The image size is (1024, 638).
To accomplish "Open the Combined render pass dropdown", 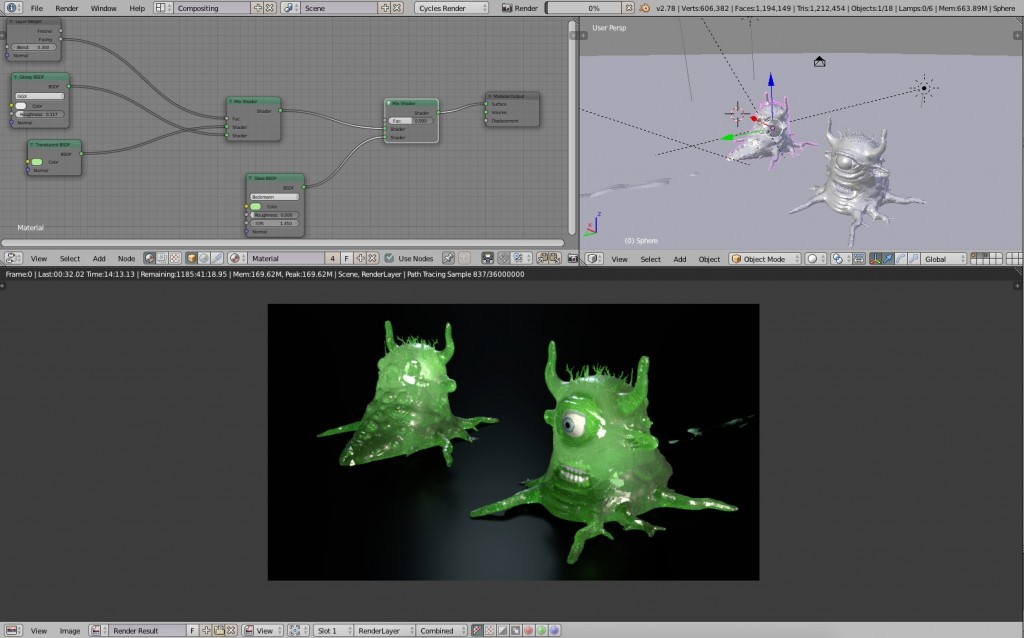I will (437, 630).
